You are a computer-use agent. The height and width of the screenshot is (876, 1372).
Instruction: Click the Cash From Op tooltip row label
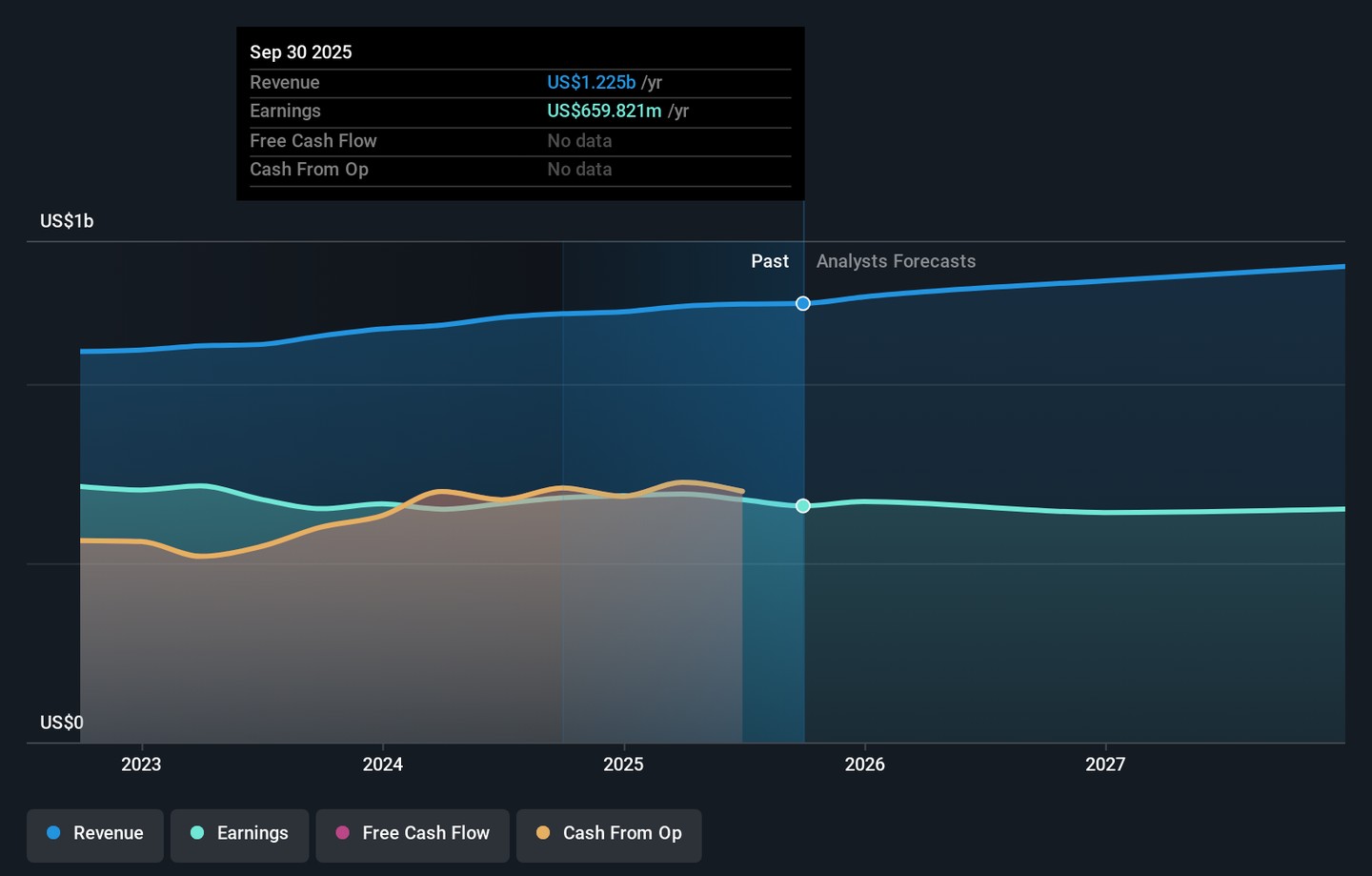[309, 170]
